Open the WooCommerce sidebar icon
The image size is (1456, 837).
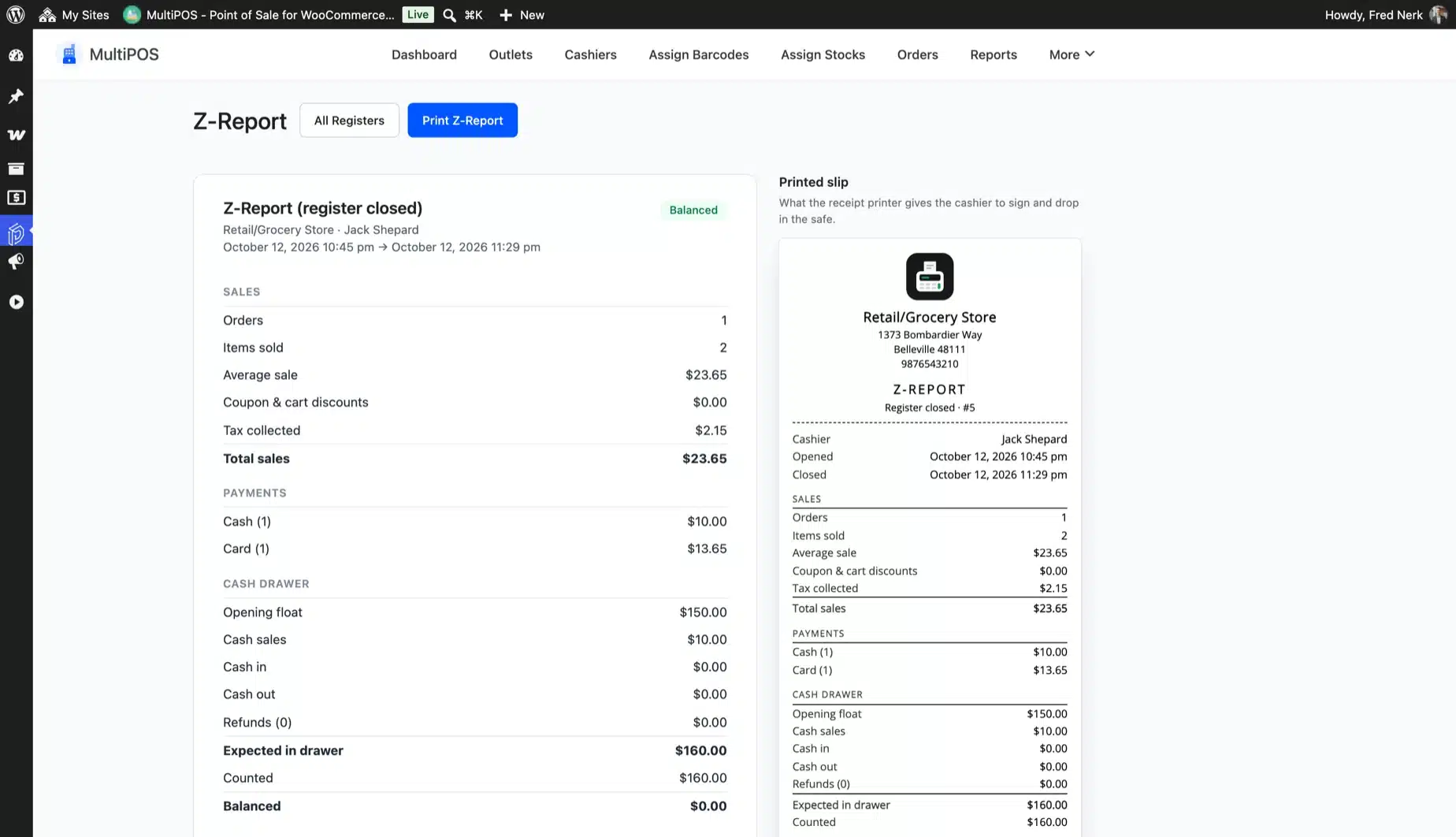click(x=16, y=135)
